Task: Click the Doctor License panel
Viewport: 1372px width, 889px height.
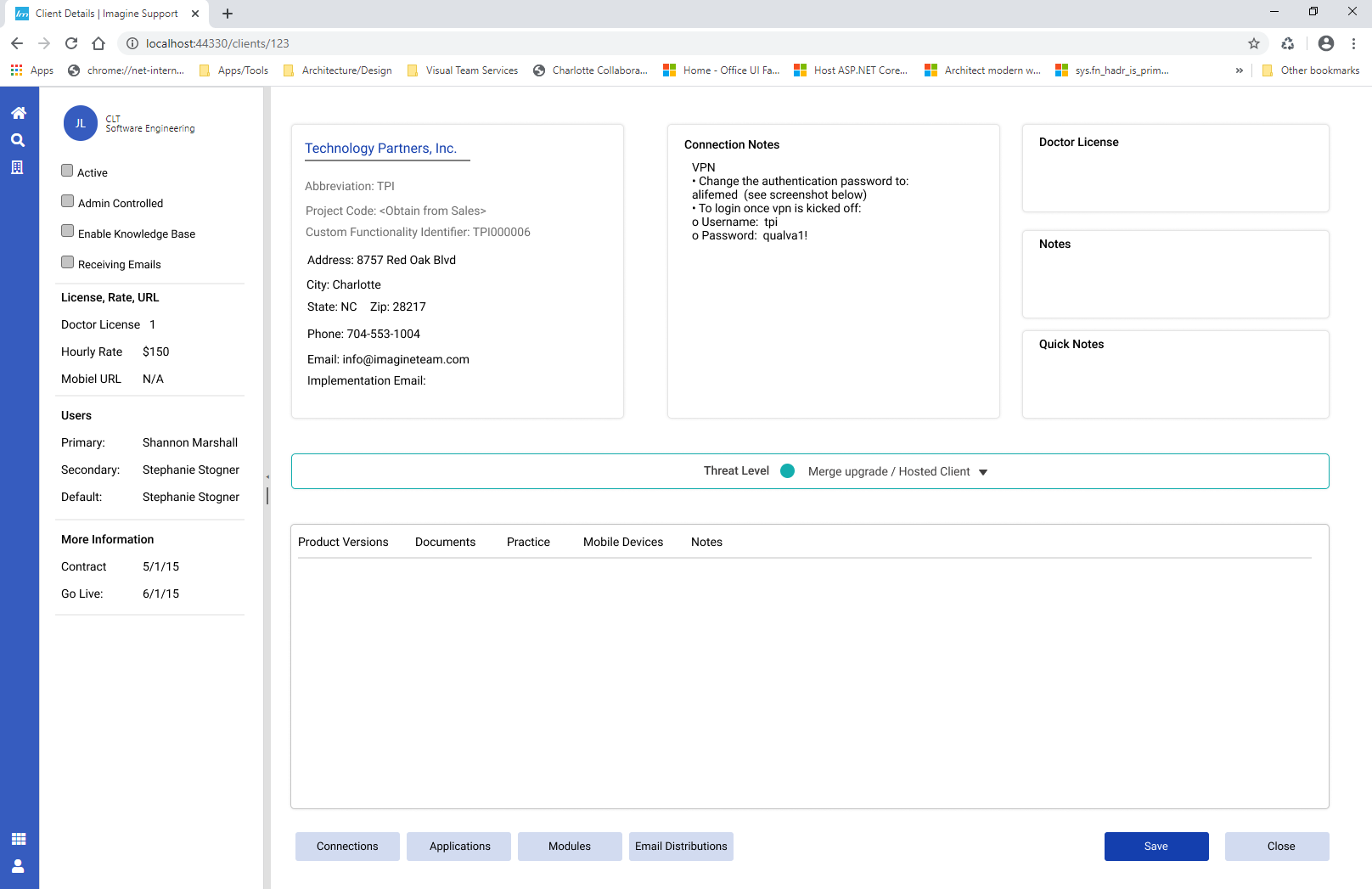Action: pos(1176,168)
